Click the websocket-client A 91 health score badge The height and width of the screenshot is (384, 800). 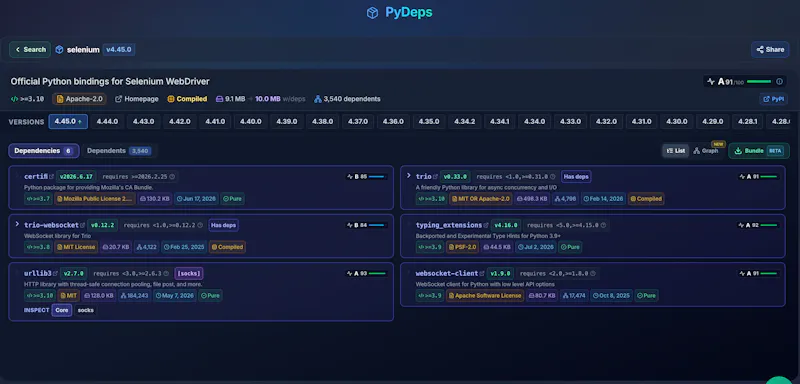click(x=758, y=273)
